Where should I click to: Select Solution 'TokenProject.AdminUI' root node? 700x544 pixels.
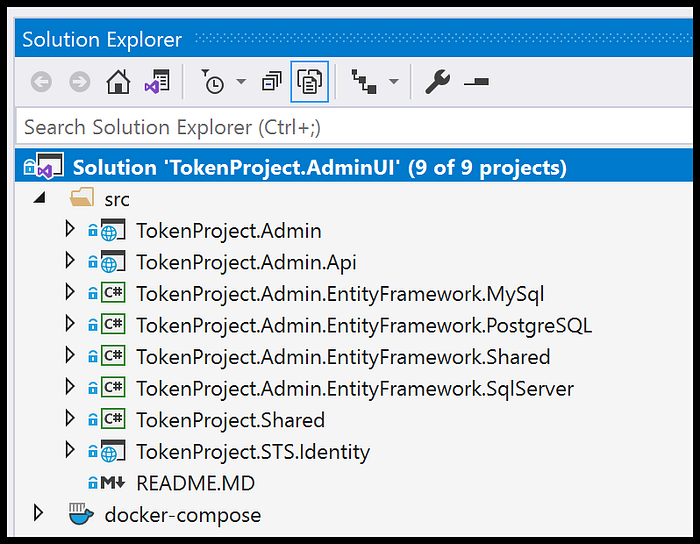tap(354, 167)
